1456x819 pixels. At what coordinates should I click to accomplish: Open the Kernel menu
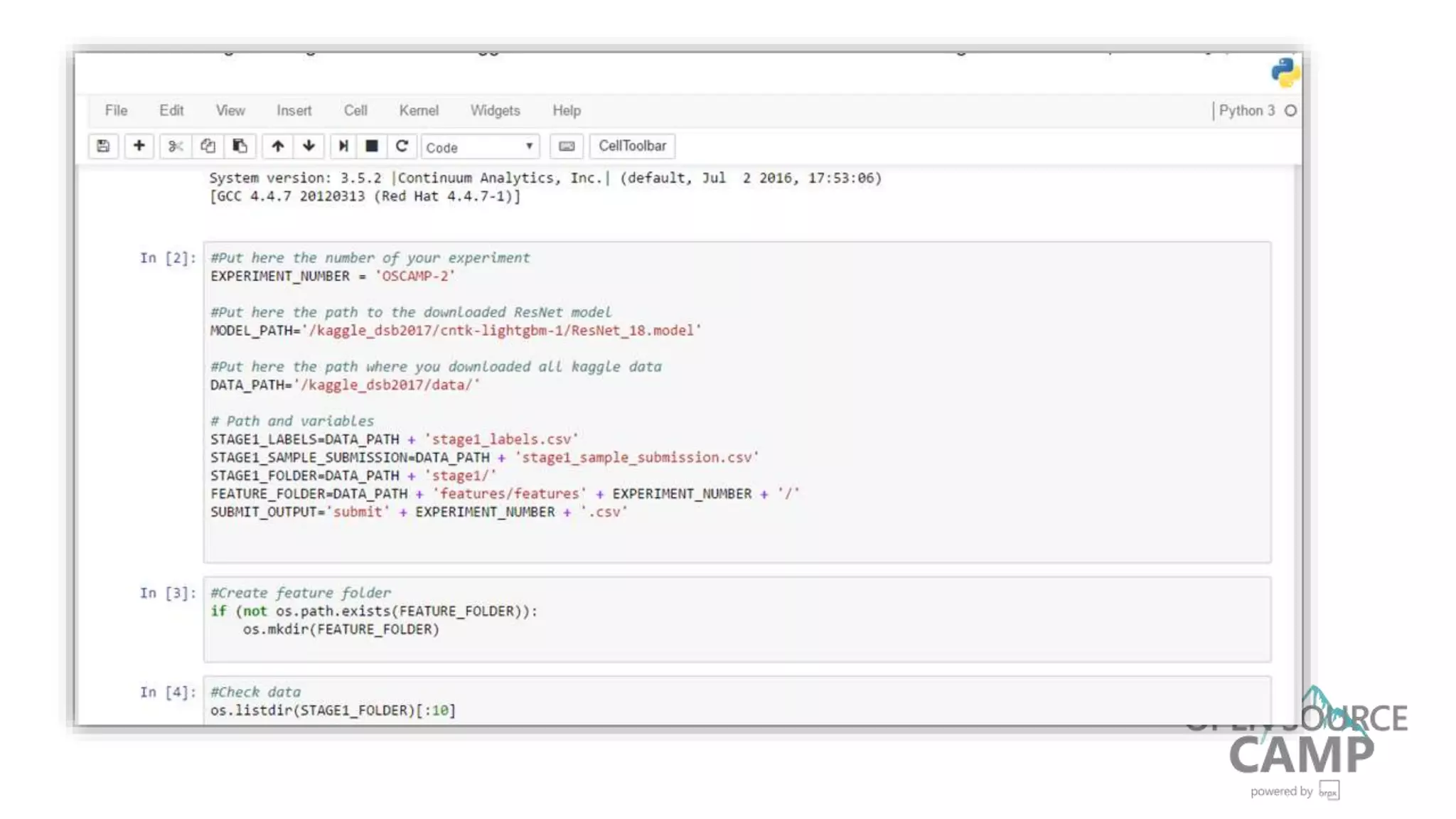419,110
